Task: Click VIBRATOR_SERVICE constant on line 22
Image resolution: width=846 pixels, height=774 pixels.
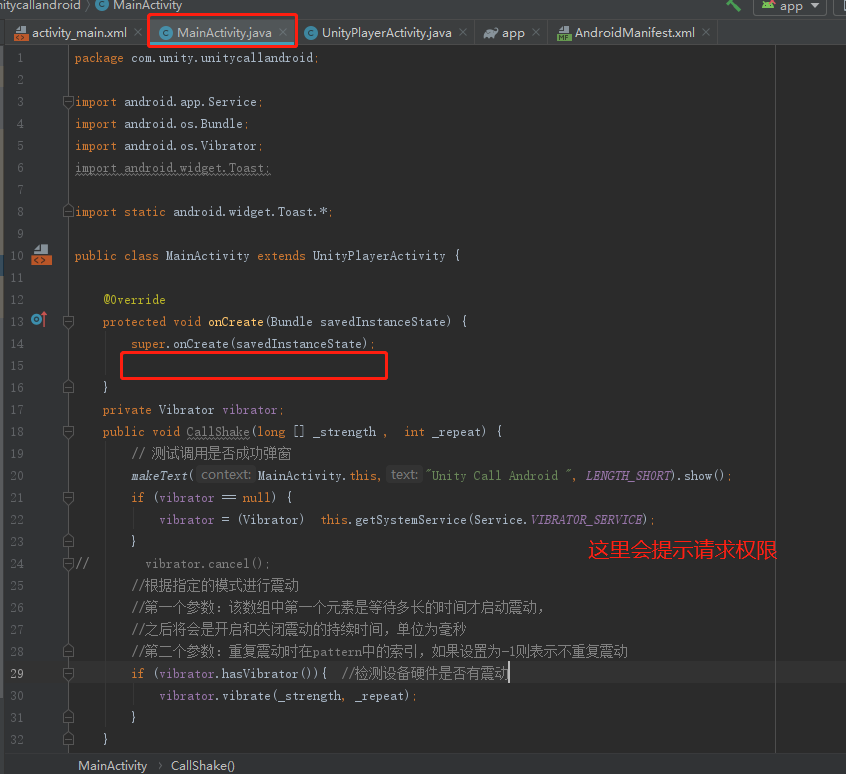Action: (586, 519)
